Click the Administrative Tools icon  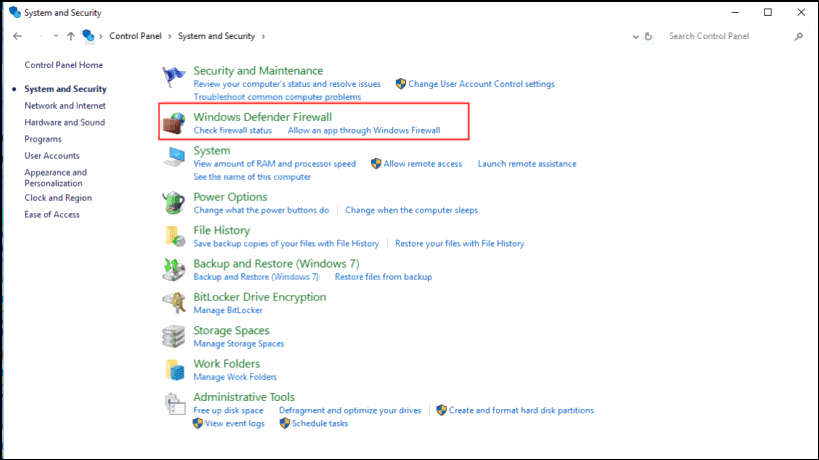click(174, 404)
